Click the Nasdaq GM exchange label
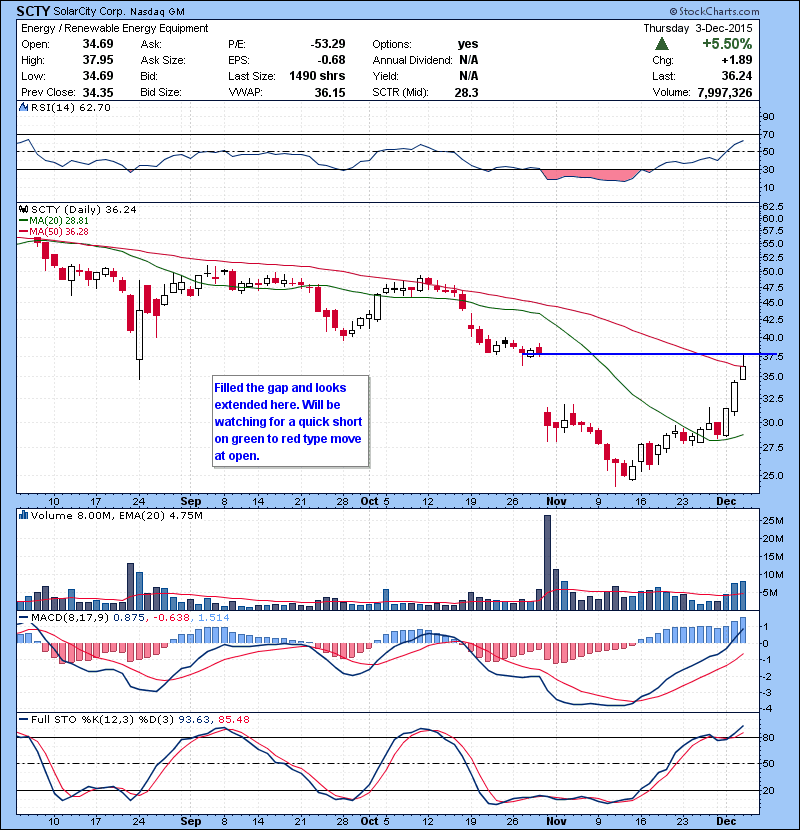800x830 pixels. pyautogui.click(x=157, y=12)
